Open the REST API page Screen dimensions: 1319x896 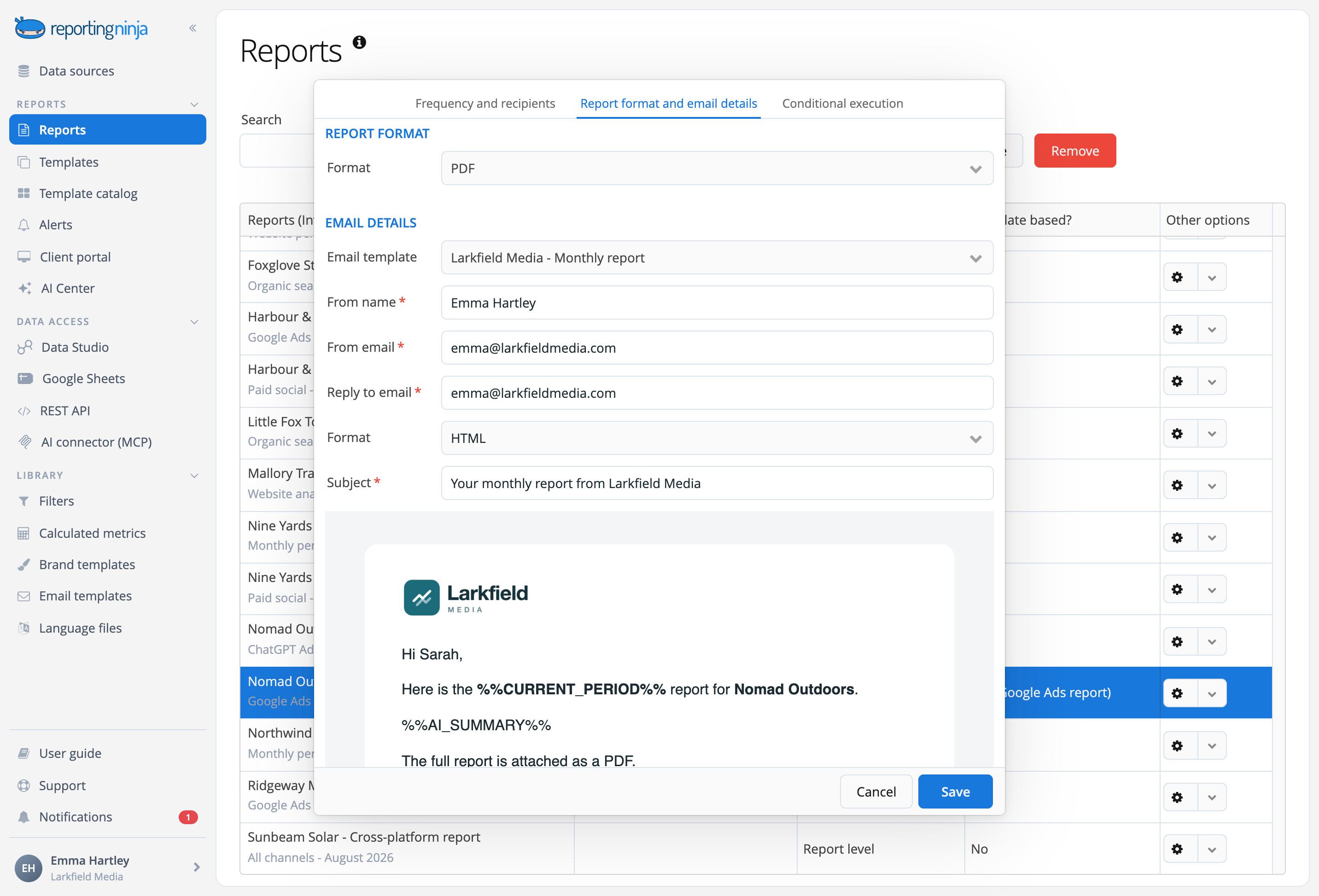(x=64, y=410)
